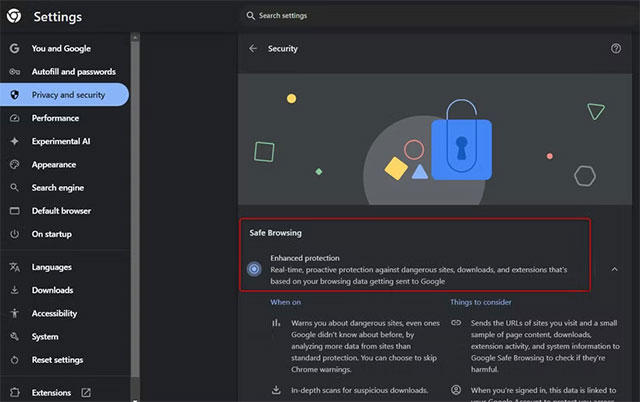This screenshot has height=402, width=640.
Task: Click 'Sends the URLs of sites you visit' paragraph
Action: (545, 346)
